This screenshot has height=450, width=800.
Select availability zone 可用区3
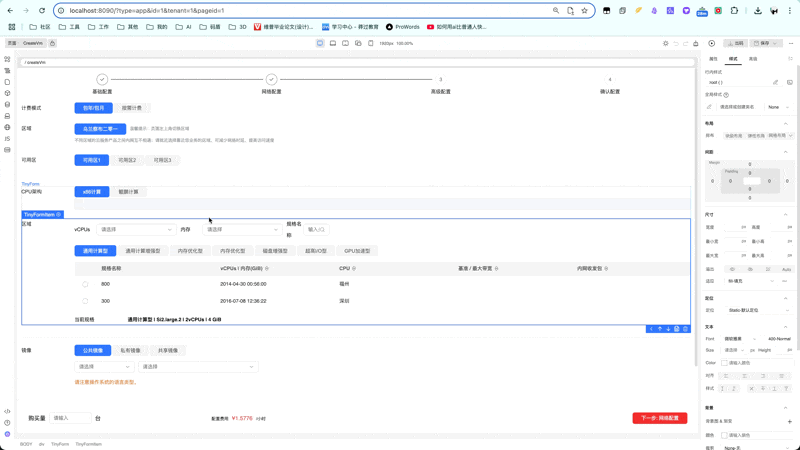162,160
